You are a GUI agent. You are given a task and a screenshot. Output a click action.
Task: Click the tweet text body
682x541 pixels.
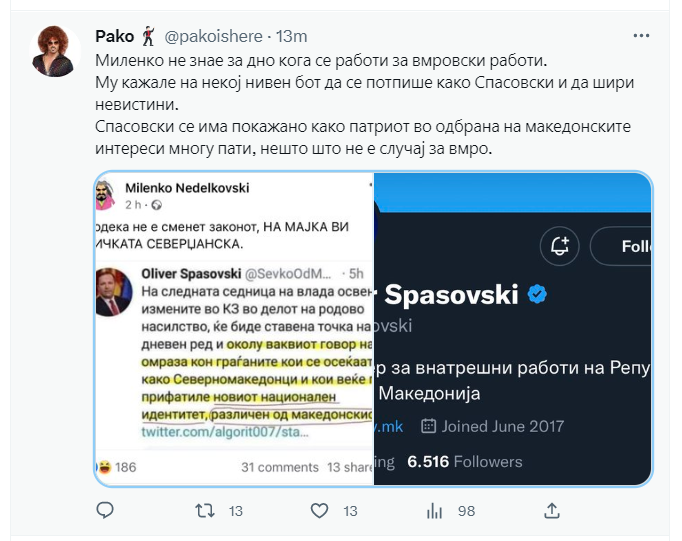pyautogui.click(x=364, y=104)
